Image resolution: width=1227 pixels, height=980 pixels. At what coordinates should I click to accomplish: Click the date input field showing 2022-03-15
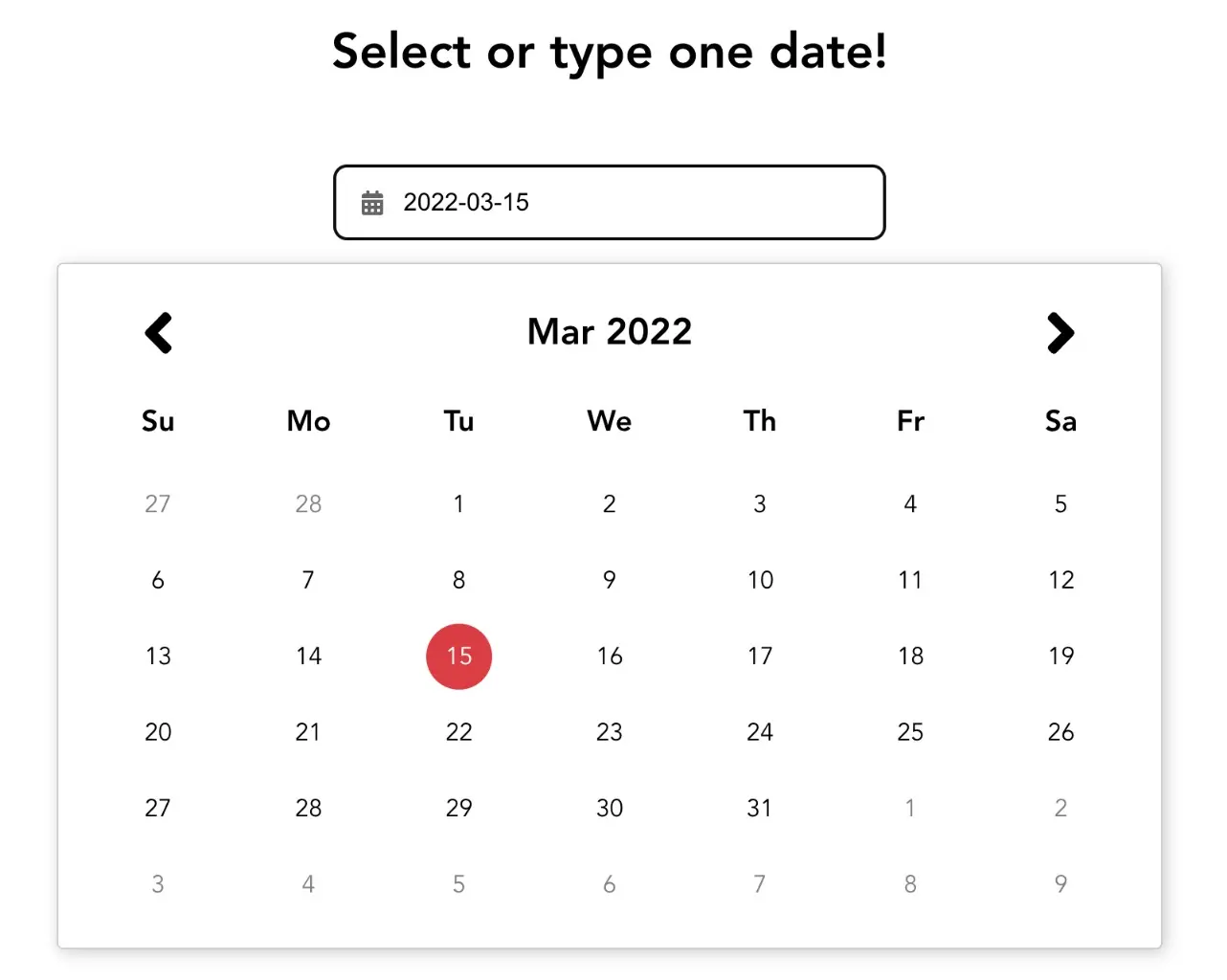click(x=632, y=203)
